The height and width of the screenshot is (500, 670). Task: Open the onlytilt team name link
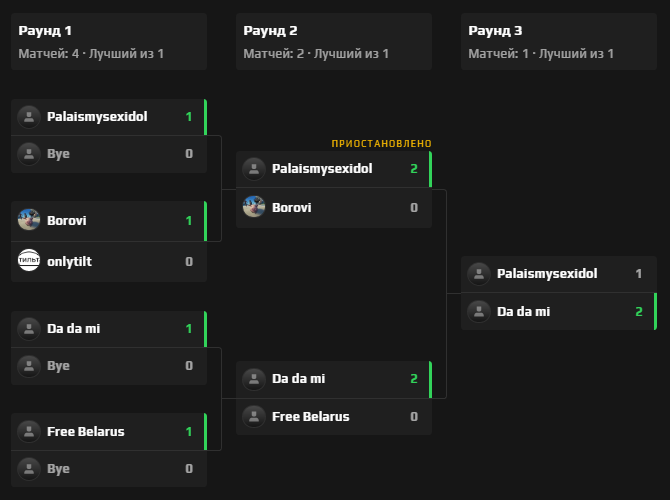pos(71,261)
